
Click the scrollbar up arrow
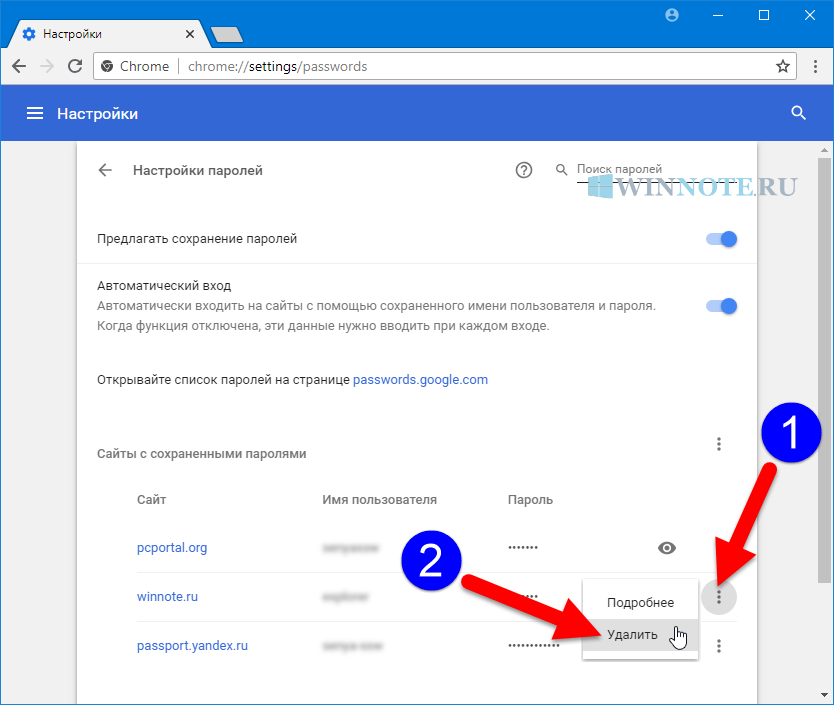pyautogui.click(x=824, y=150)
